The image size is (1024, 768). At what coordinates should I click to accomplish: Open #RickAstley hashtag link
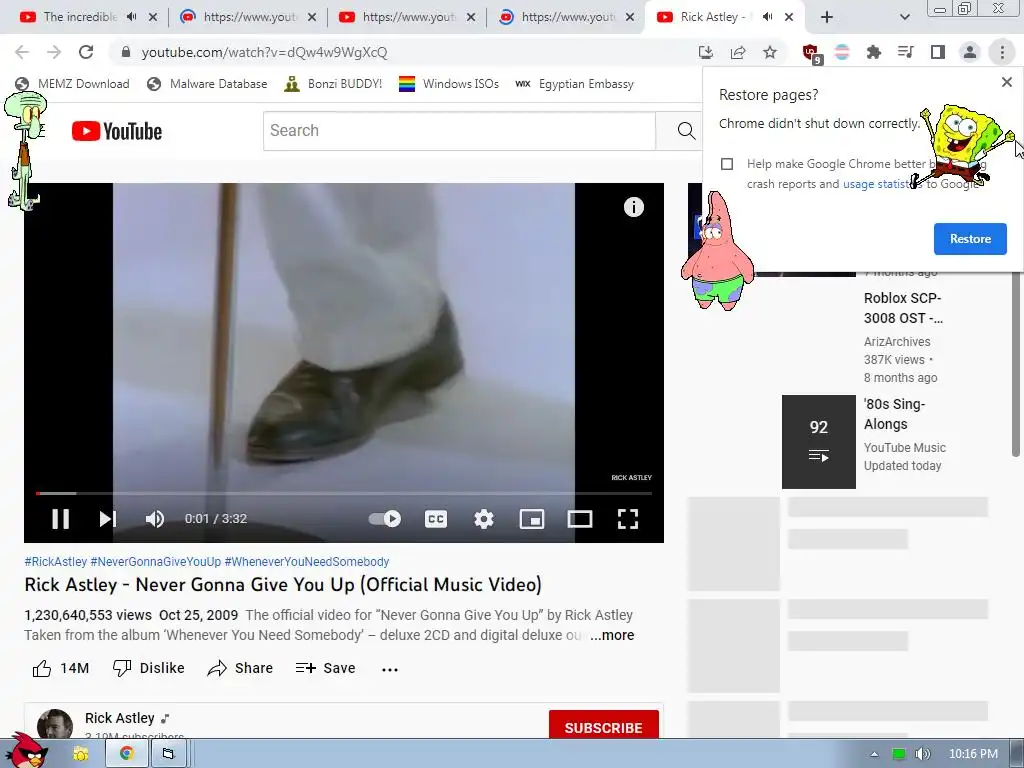click(56, 562)
